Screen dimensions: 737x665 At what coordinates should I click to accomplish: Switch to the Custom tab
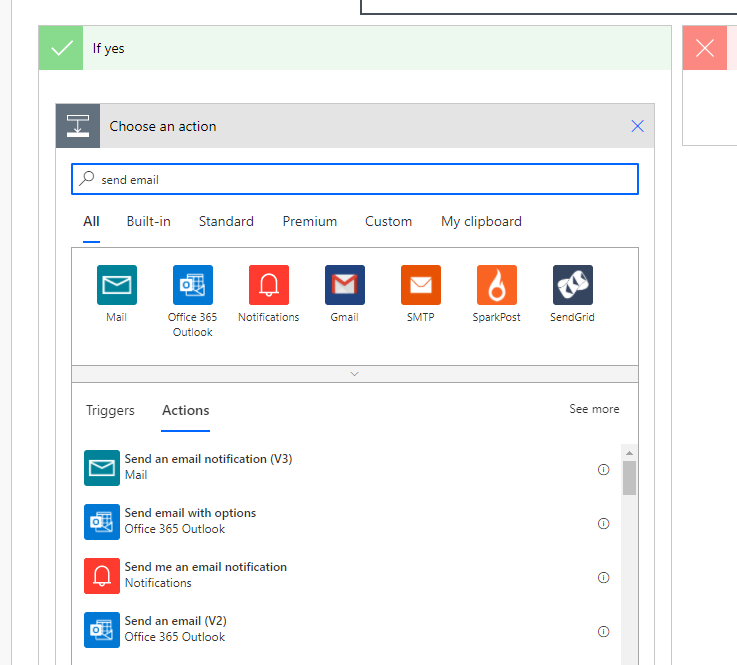pos(388,221)
